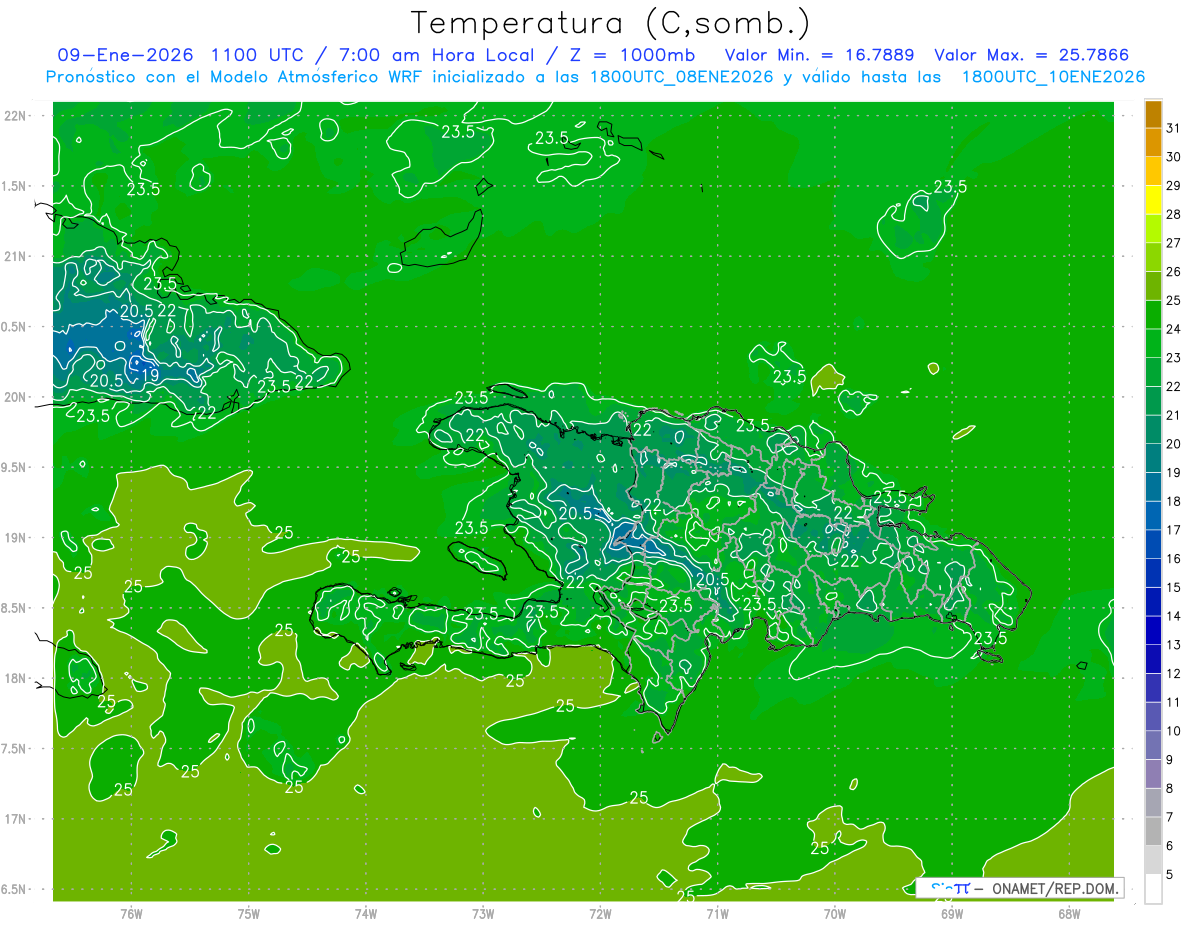This screenshot has width=1200, height=927.
Task: Click the "Valor Max. = 25.7866" value
Action: click(x=1032, y=55)
